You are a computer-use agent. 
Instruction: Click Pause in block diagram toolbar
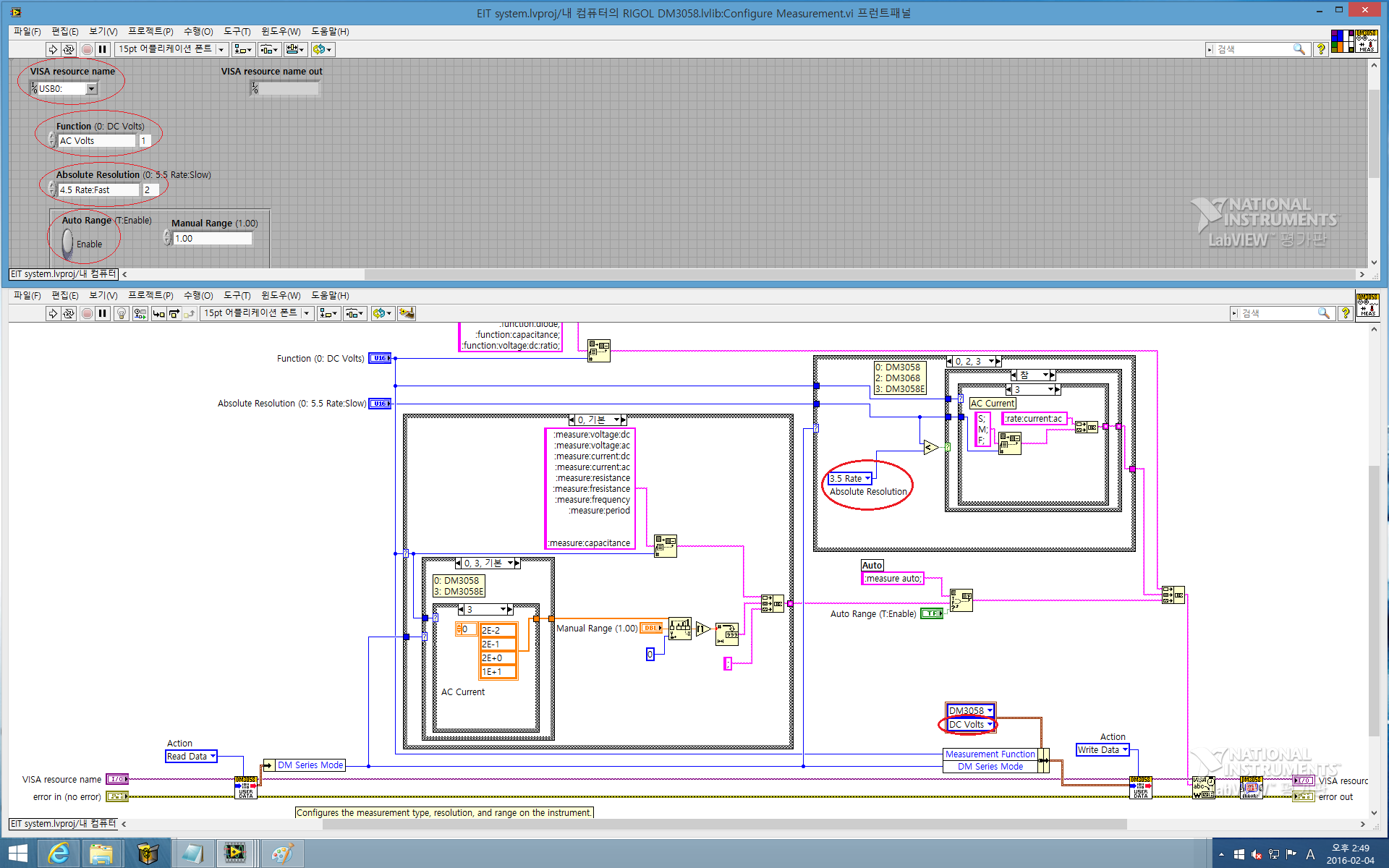point(103,313)
